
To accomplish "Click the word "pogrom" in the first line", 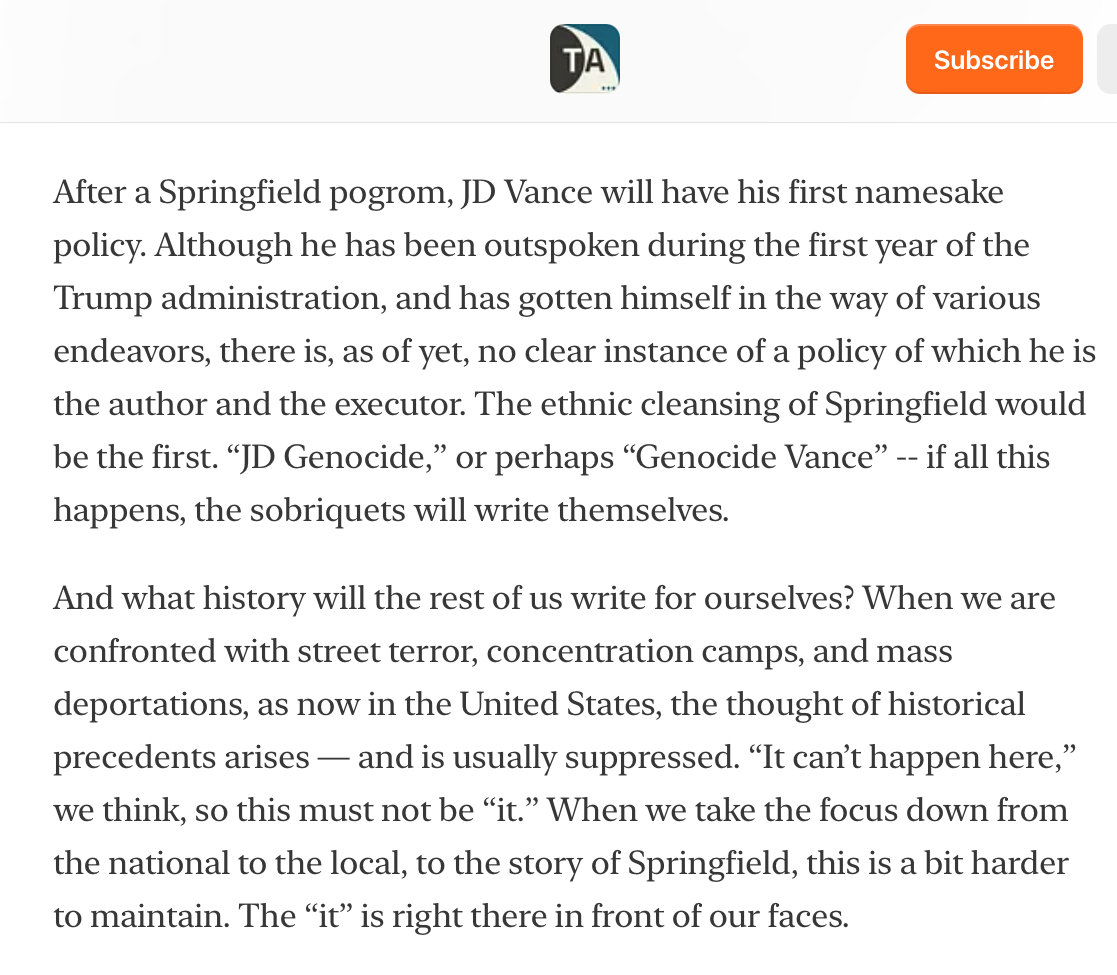I will point(391,192).
